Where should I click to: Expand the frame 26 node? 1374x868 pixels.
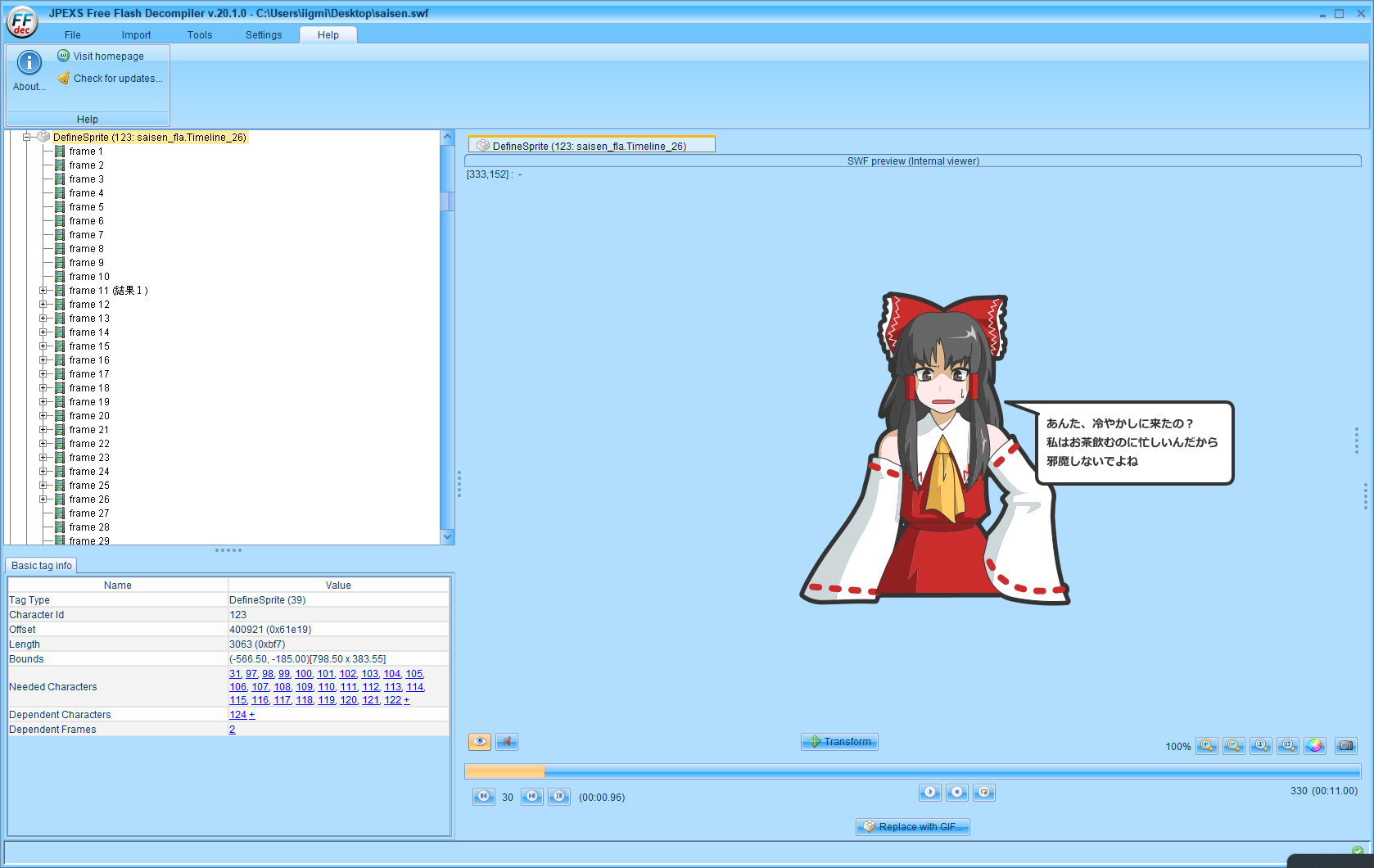[x=43, y=500]
